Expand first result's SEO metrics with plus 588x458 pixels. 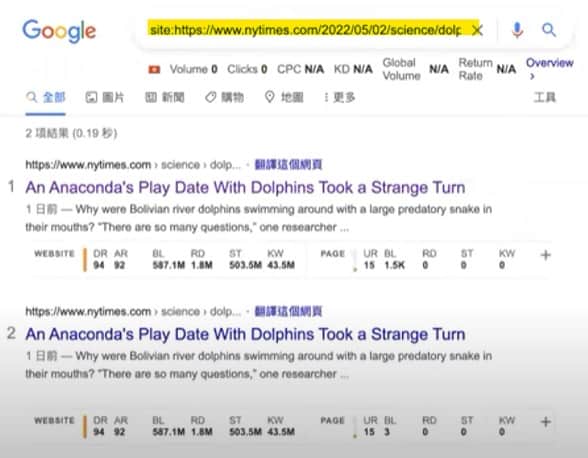tap(546, 255)
